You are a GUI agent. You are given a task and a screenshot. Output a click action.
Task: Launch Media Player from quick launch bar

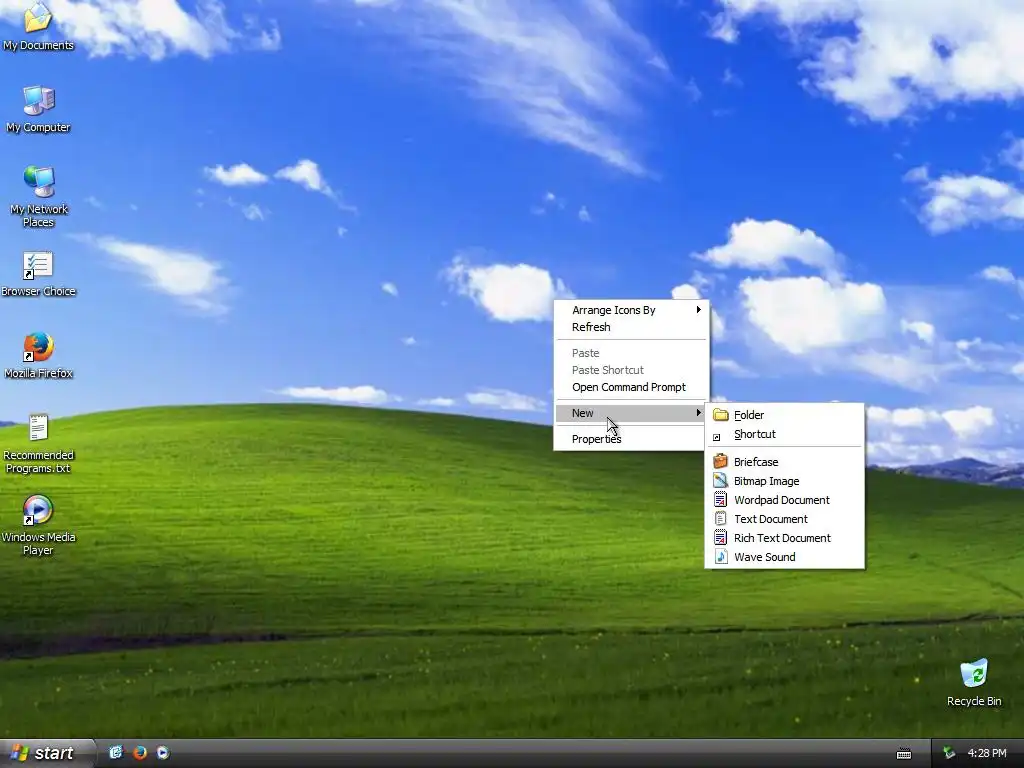[x=163, y=752]
